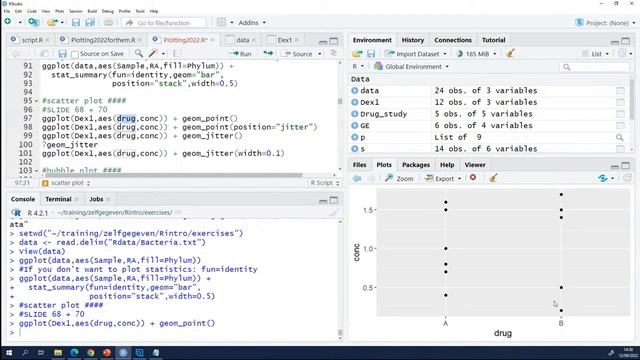Viewport: 640px width, 360px height.
Task: Open the Session menu
Action: (x=76, y=11)
